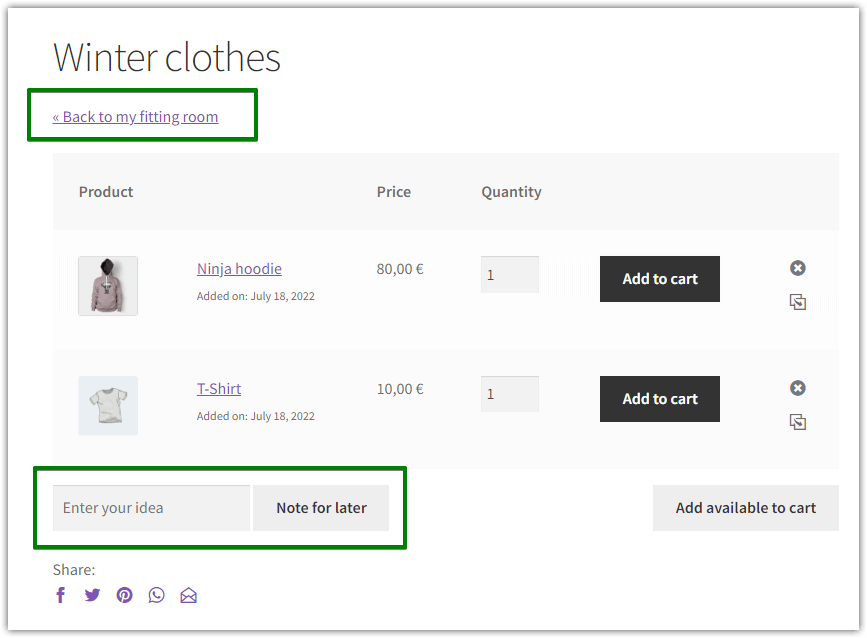Click Ninja hoodie's Added on date text
Image resolution: width=867 pixels, height=638 pixels.
(255, 296)
